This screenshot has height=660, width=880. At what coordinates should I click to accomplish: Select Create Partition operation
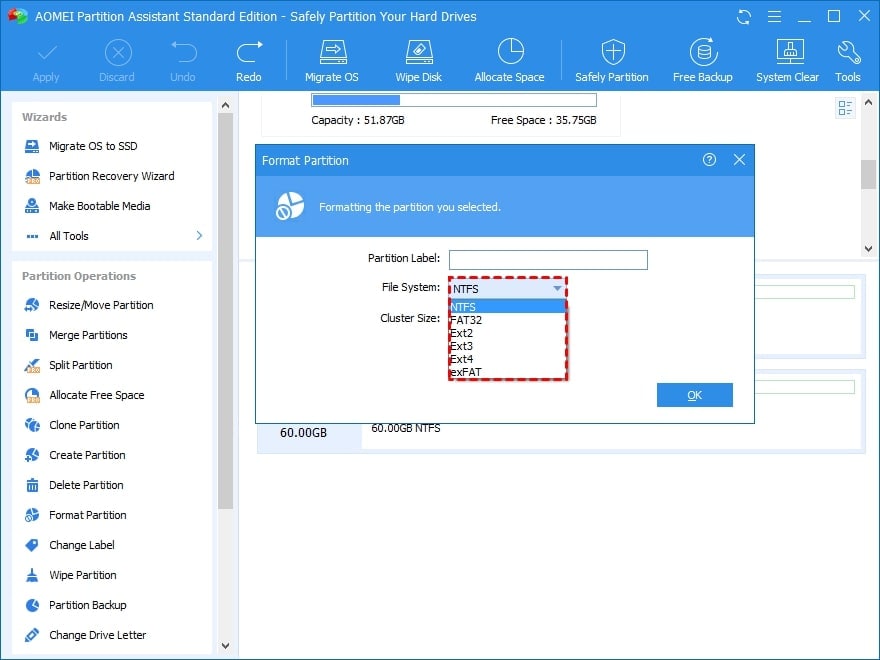pos(87,455)
